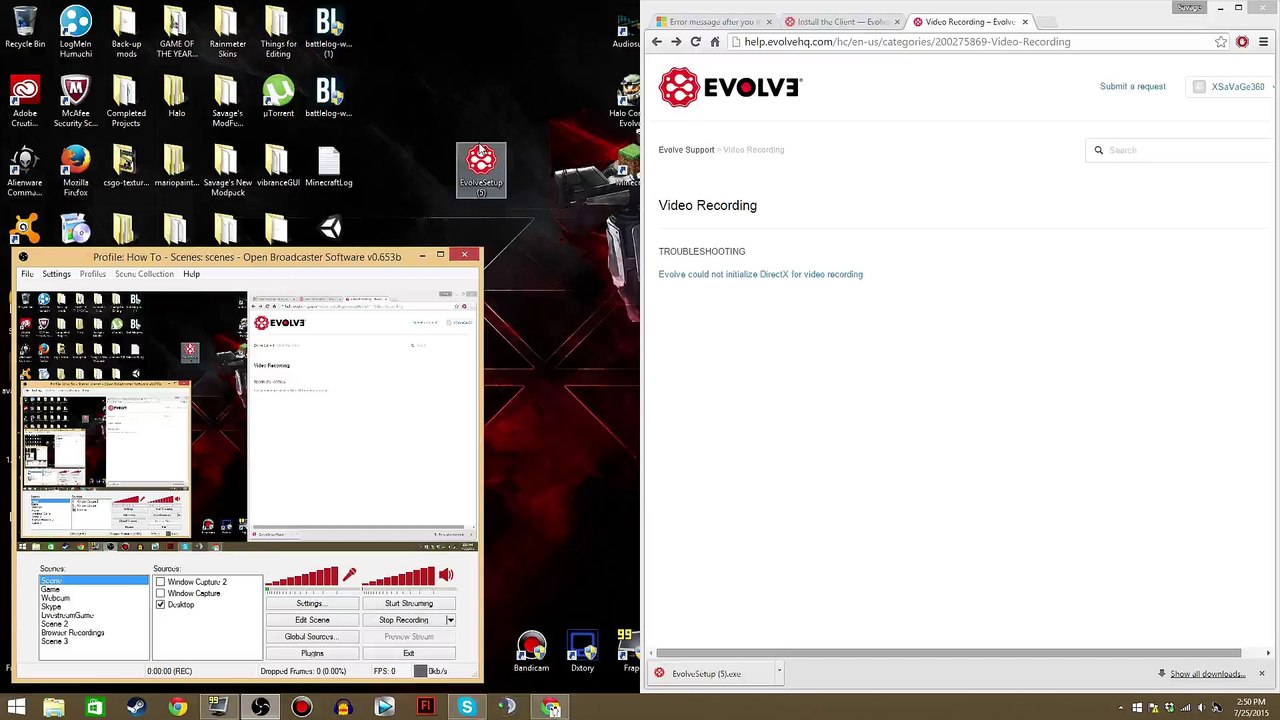Open the Profiles menu in OBS
The width and height of the screenshot is (1280, 720).
[93, 274]
